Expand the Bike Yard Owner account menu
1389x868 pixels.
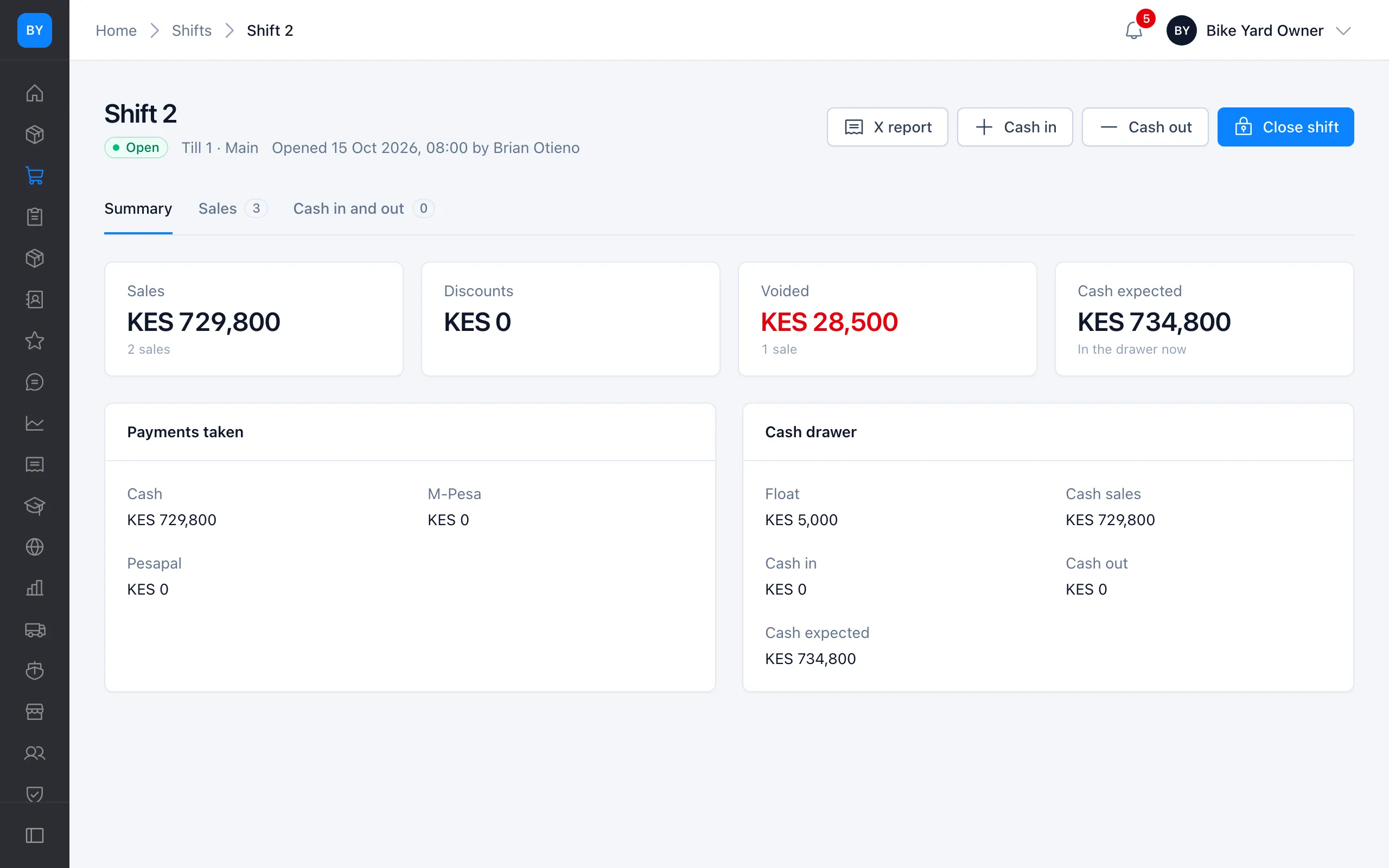click(x=1259, y=30)
